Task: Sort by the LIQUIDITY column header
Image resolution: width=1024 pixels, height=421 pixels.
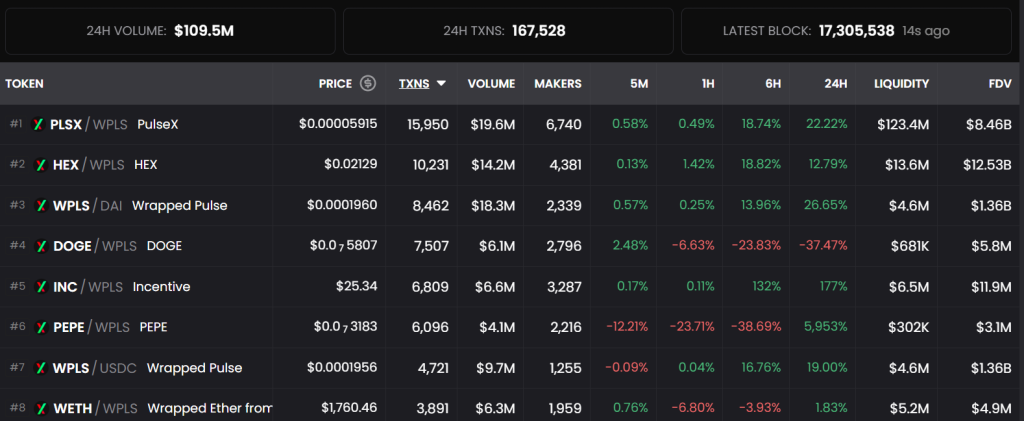Action: (x=901, y=84)
